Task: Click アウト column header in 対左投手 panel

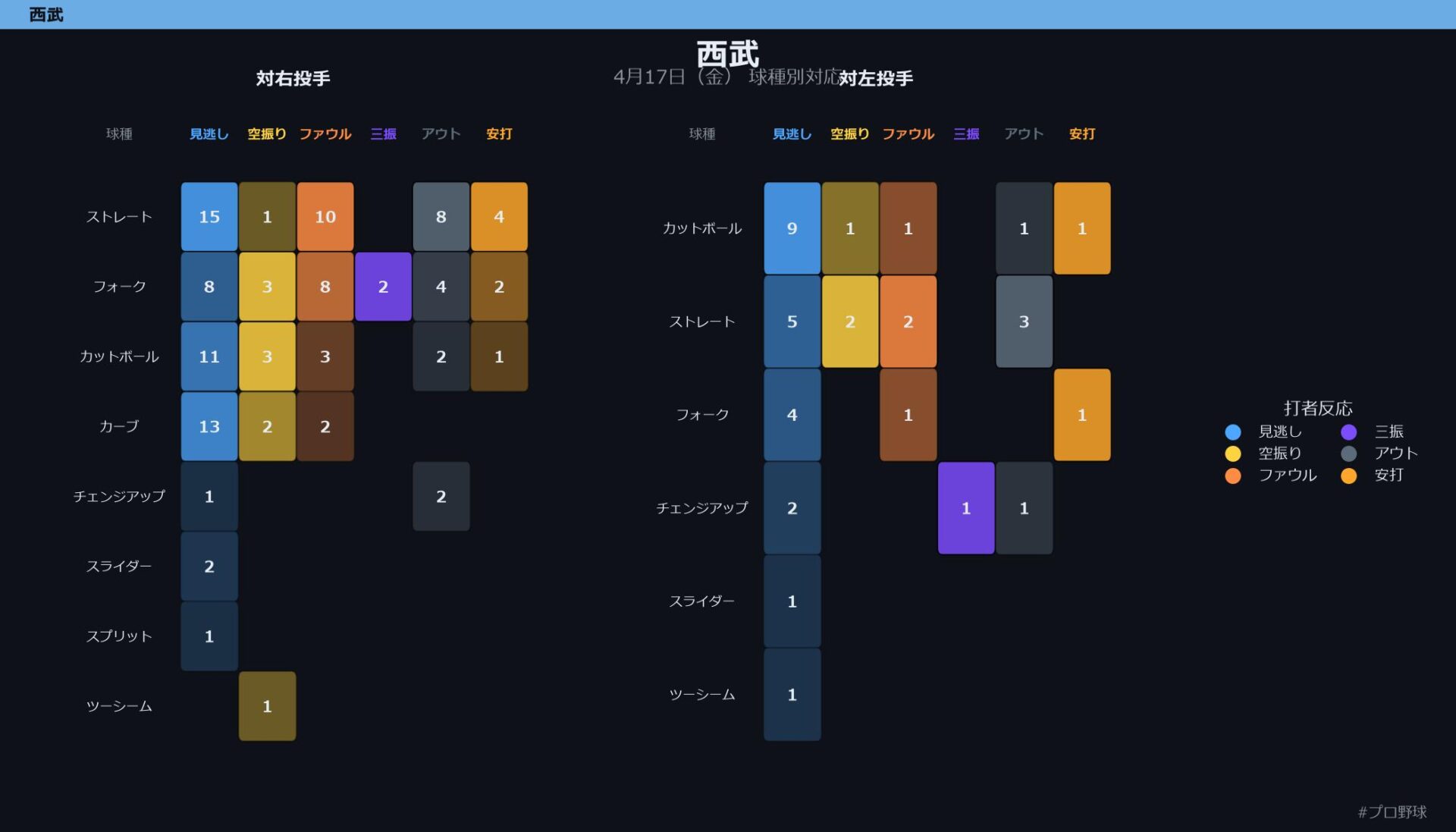Action: coord(1024,133)
